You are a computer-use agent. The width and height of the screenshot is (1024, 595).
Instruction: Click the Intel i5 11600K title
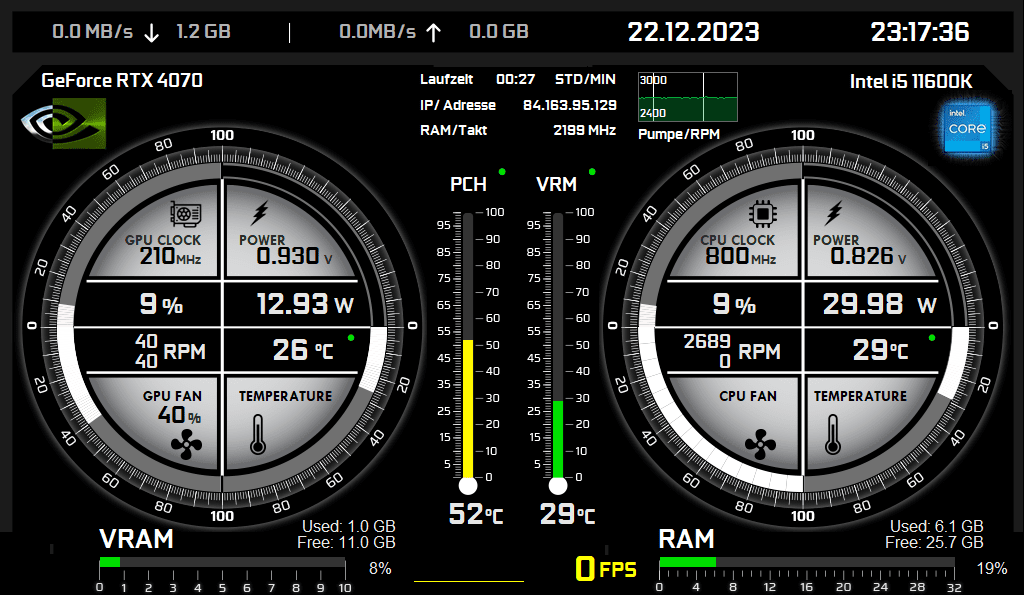(x=911, y=81)
